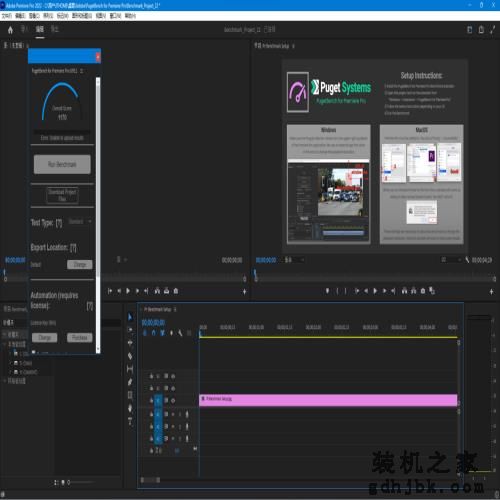Screen dimensions: 500x500
Task: Select the Hand tool
Action: pyautogui.click(x=130, y=408)
